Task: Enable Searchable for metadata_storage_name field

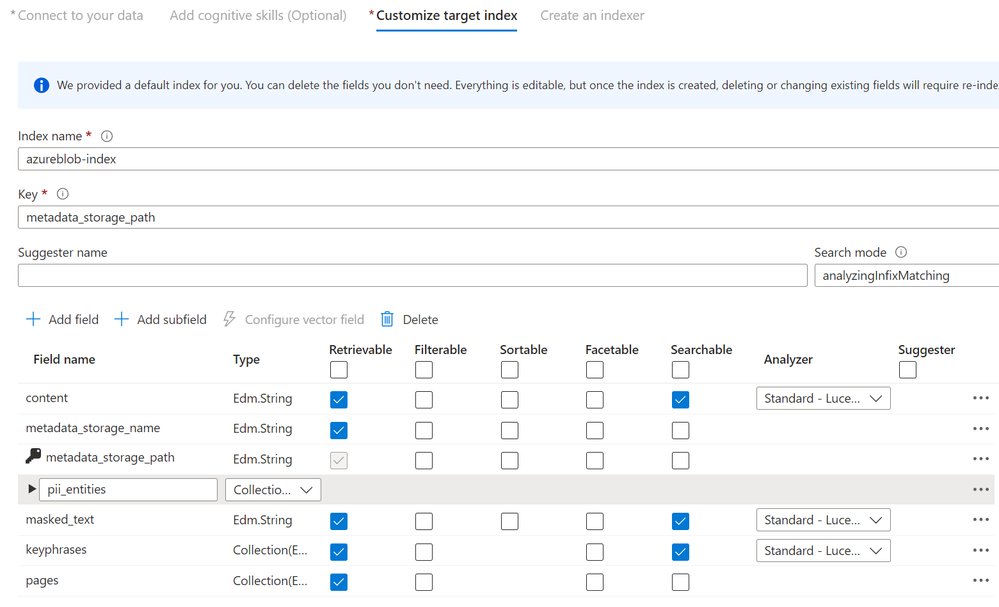Action: [x=681, y=430]
